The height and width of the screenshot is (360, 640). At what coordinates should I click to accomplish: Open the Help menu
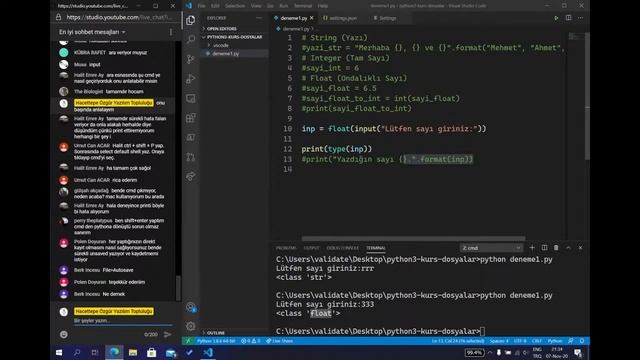(323, 6)
